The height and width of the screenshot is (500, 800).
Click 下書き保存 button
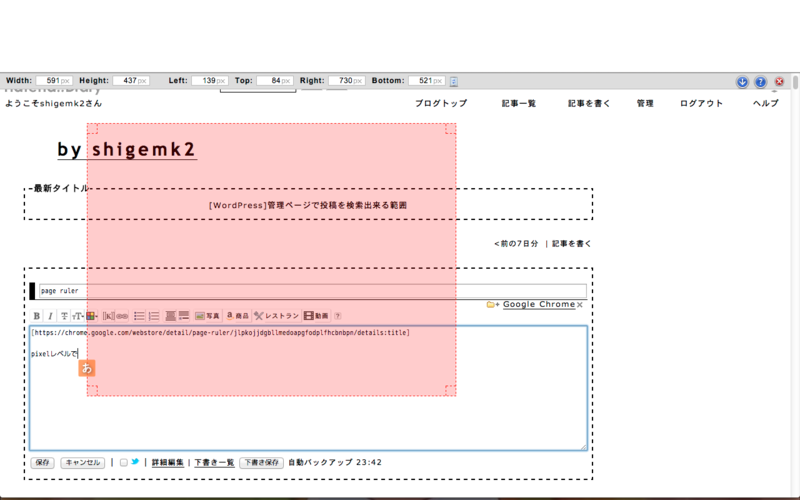pos(261,463)
